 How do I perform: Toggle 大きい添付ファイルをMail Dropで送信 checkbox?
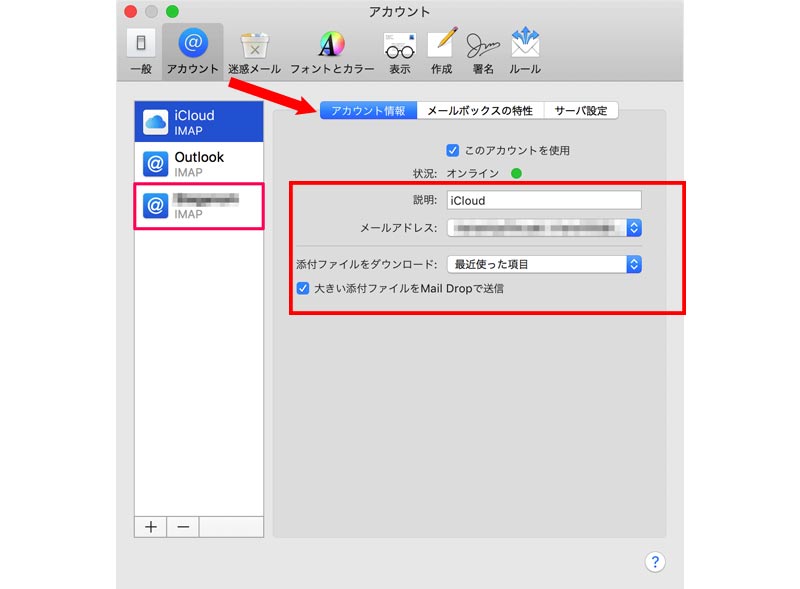tap(303, 288)
